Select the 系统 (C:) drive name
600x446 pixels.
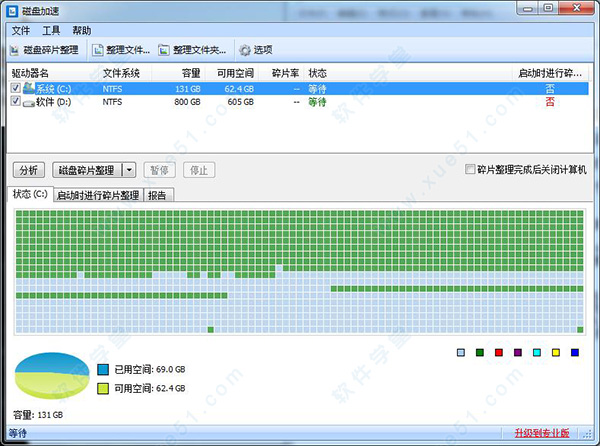(54, 89)
